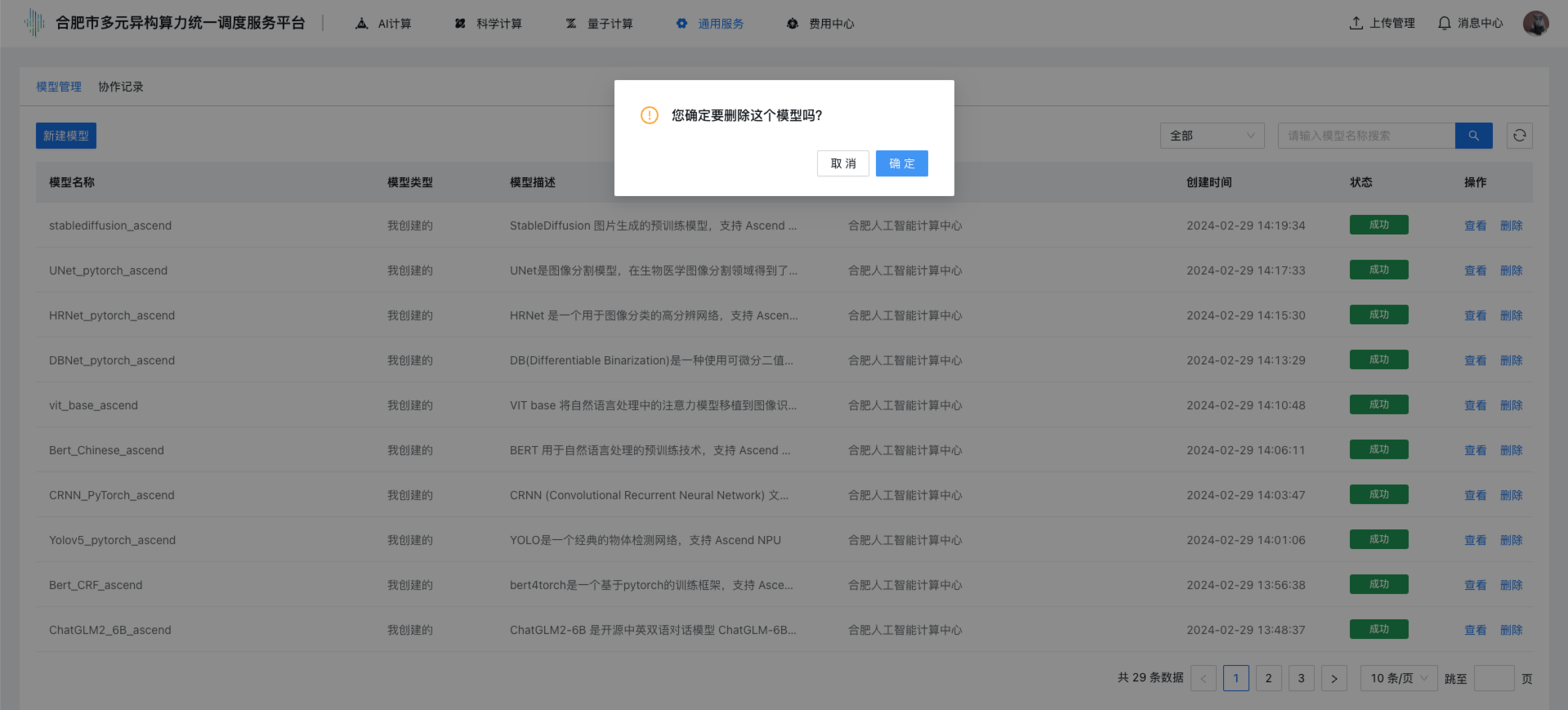Click the blue search magnifier button

click(1473, 136)
